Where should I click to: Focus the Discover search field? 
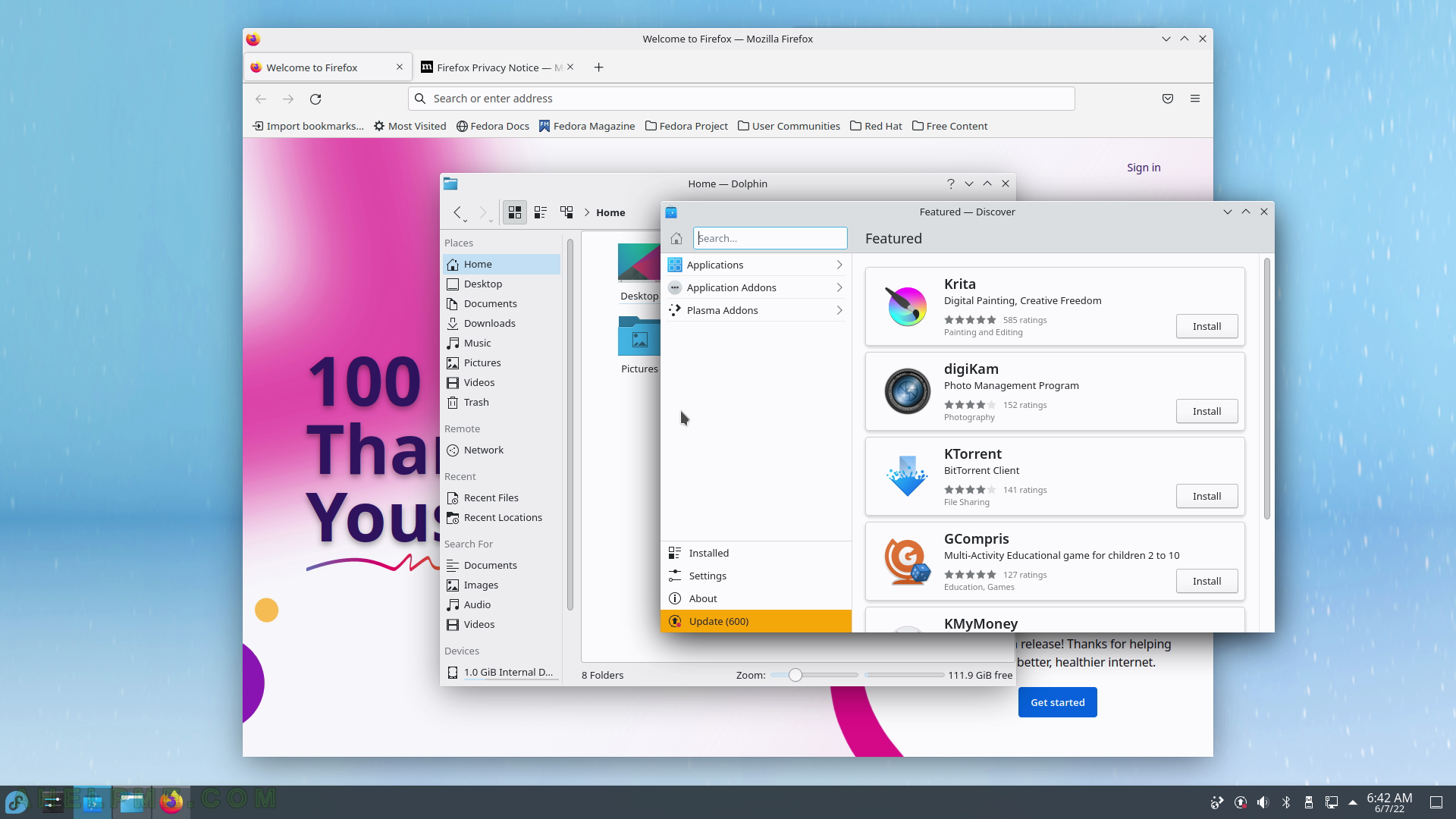(770, 238)
